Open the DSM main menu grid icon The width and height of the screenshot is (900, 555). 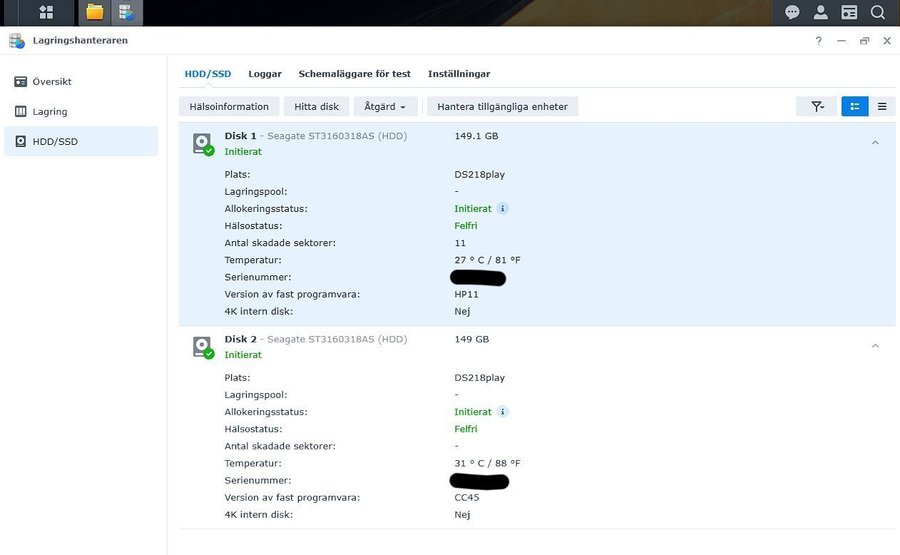point(46,12)
